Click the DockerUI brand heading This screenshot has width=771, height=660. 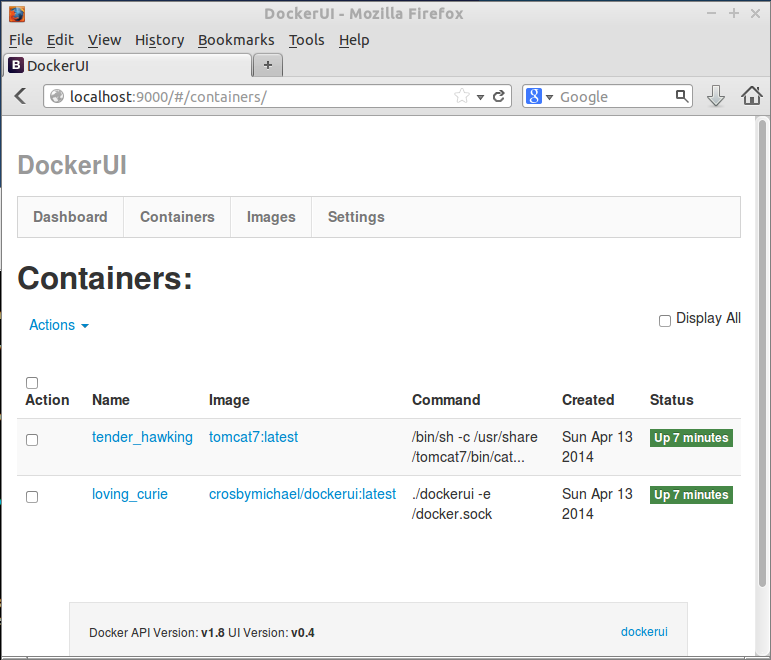pos(72,165)
